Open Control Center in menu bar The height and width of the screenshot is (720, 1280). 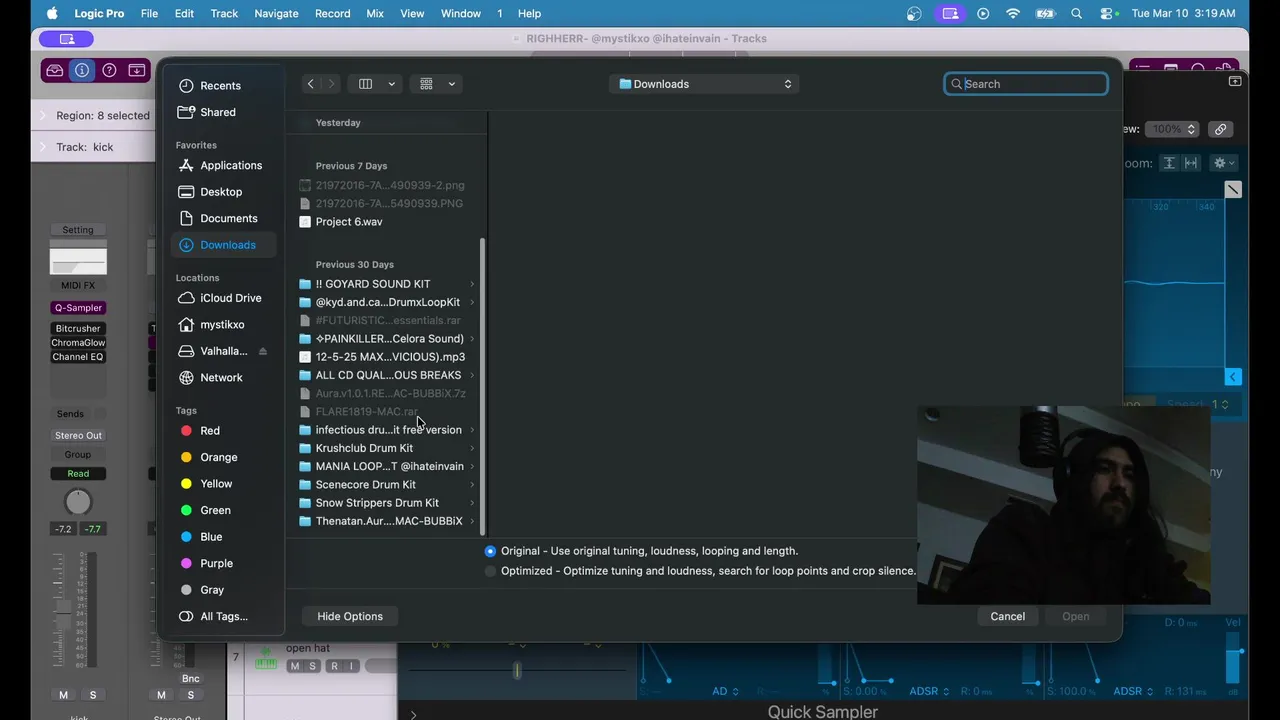pos(1108,13)
